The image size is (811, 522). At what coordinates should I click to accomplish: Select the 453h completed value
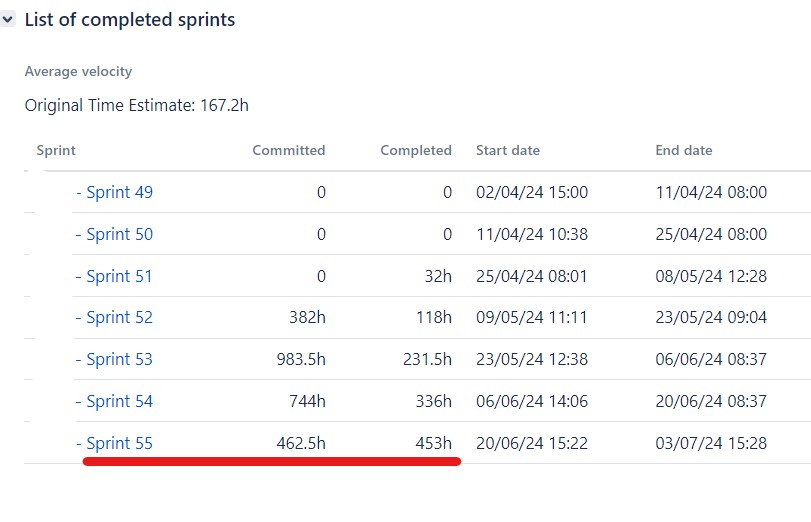(434, 443)
